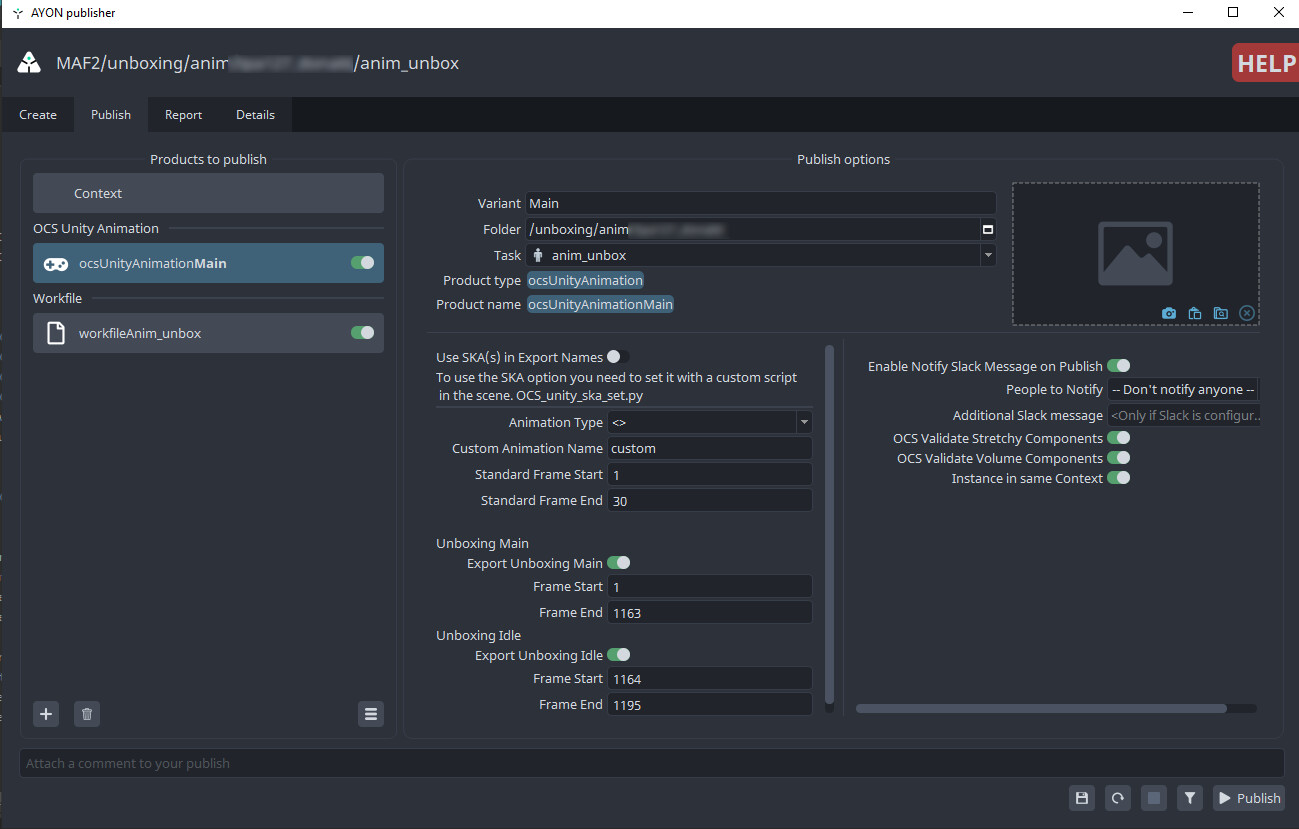Click the plus add product icon

point(46,714)
